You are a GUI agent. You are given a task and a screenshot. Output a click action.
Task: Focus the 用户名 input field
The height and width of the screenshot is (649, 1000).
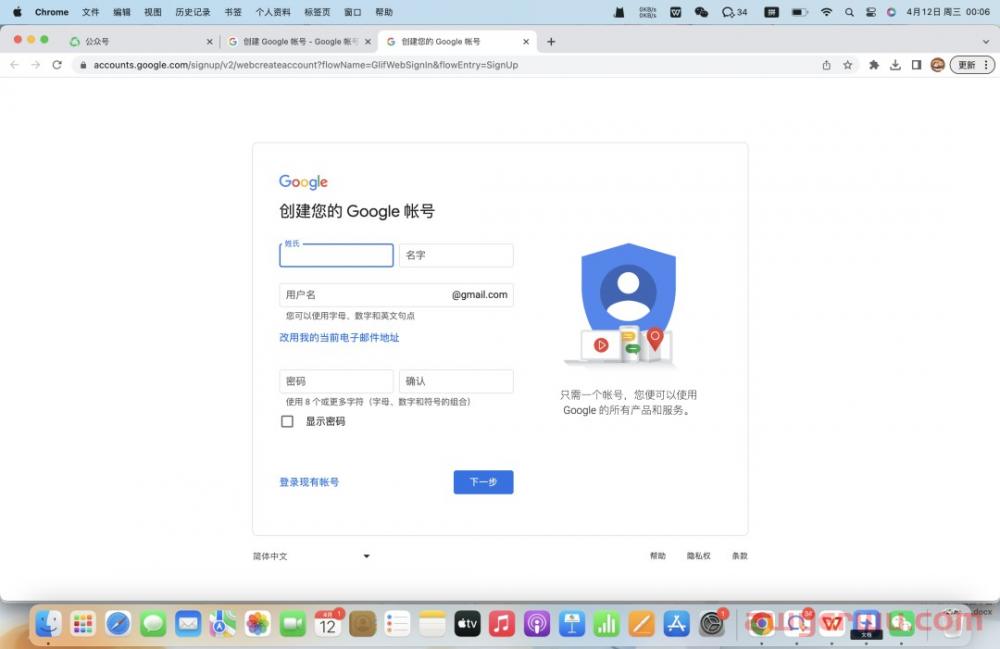pyautogui.click(x=396, y=295)
